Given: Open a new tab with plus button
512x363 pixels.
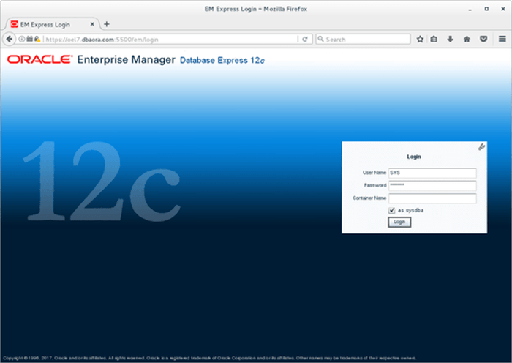Looking at the screenshot, I should pyautogui.click(x=107, y=24).
